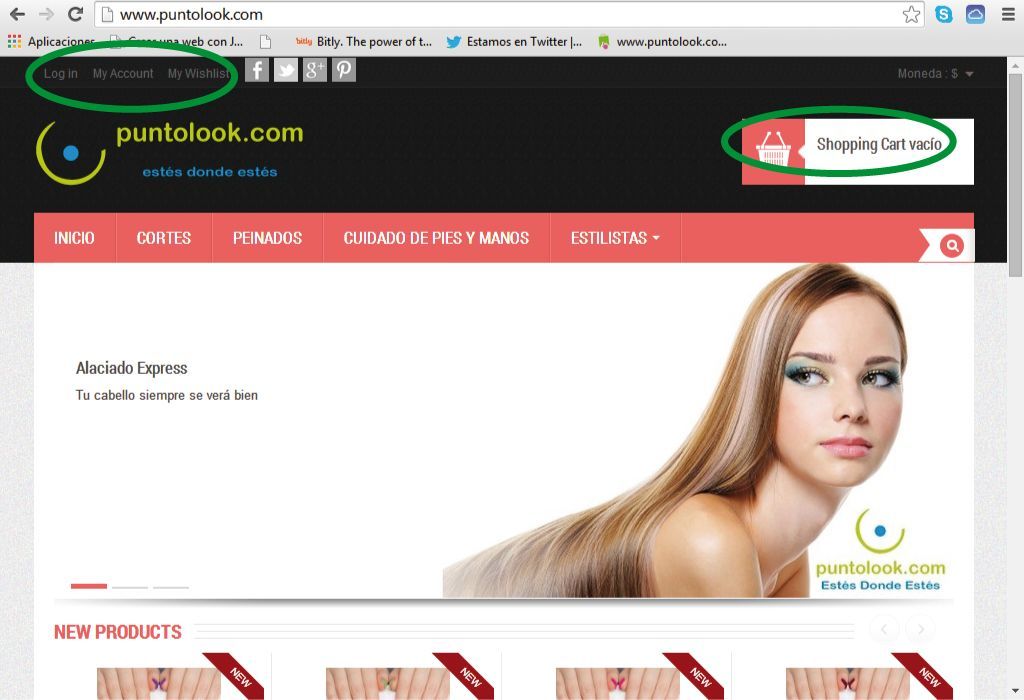The image size is (1024, 700).
Task: Expand the ESTILISTAS menu
Action: [x=615, y=238]
